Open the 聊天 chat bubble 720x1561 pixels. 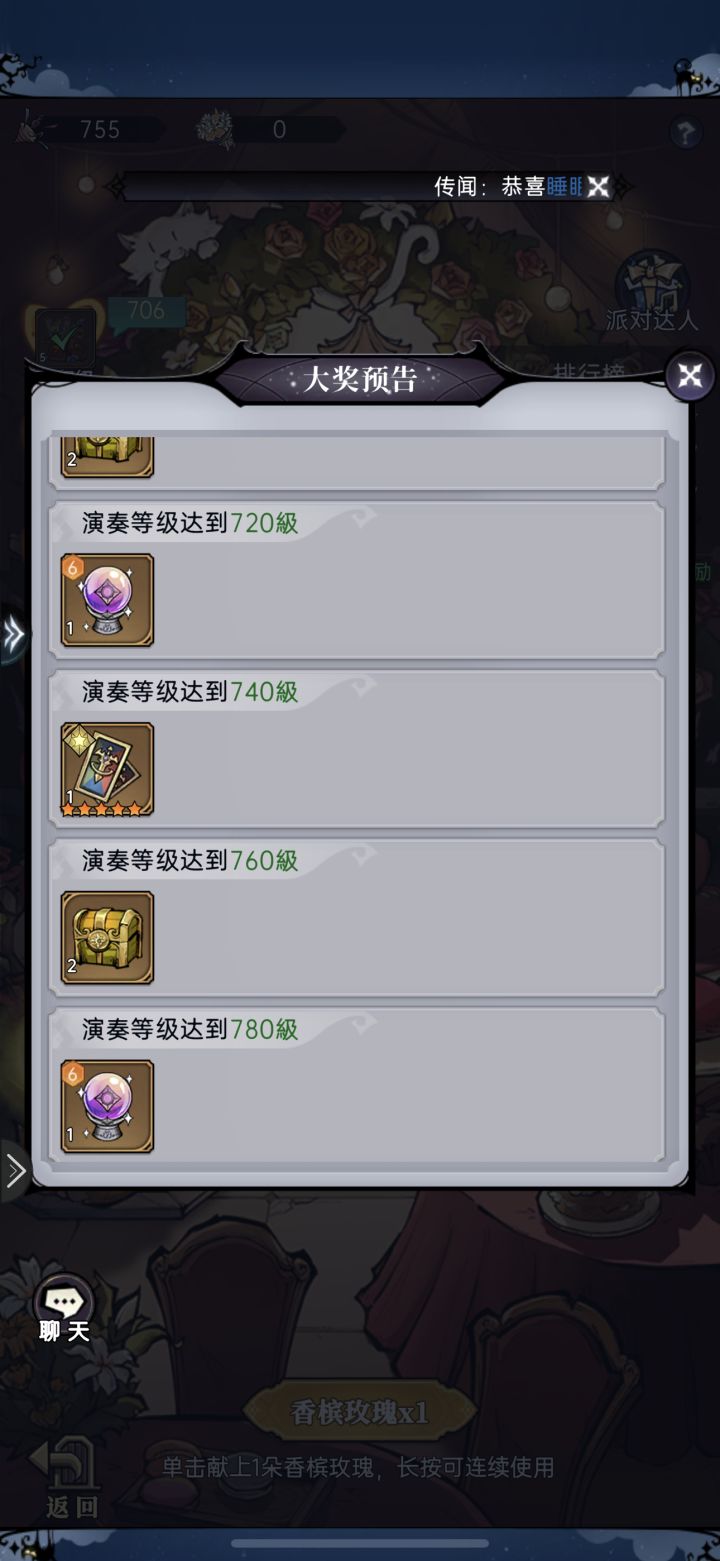coord(64,1310)
